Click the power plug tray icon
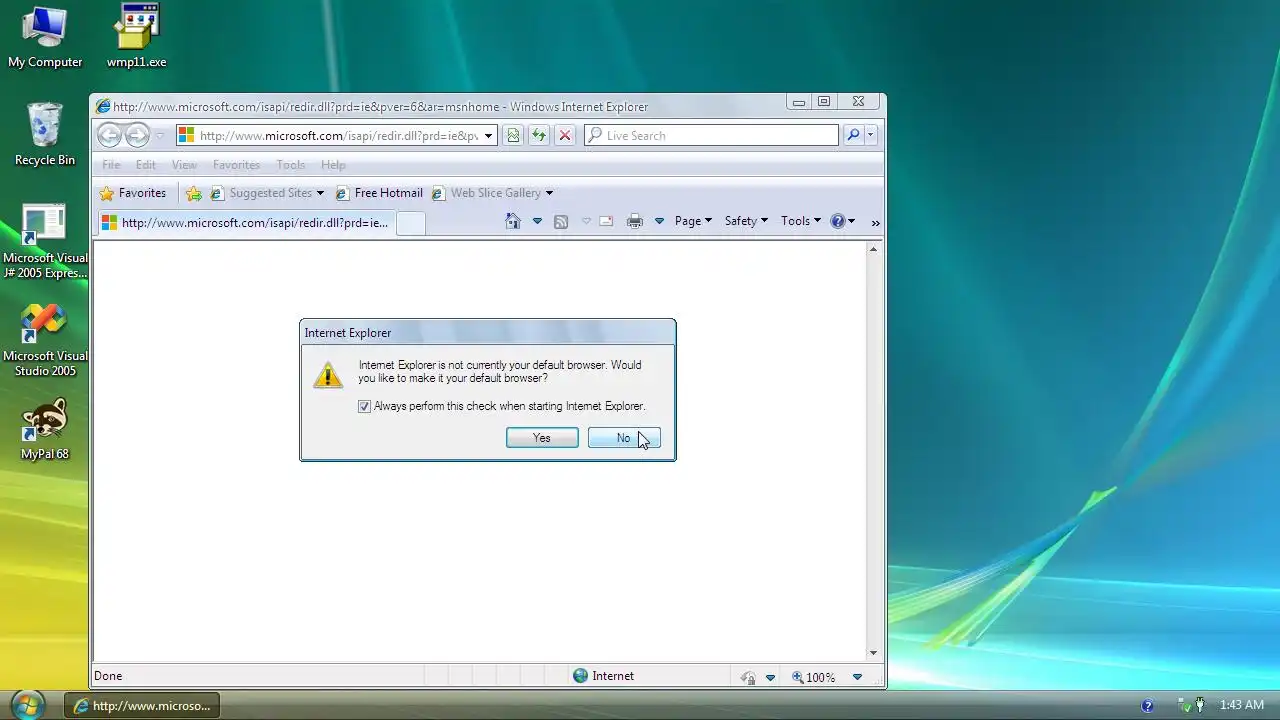 (1200, 706)
